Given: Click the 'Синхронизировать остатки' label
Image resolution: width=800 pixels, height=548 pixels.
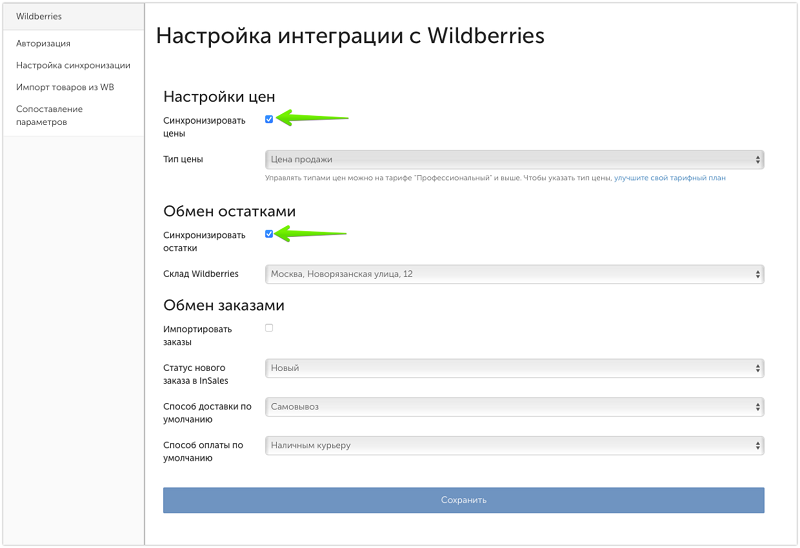Looking at the screenshot, I should [x=204, y=242].
